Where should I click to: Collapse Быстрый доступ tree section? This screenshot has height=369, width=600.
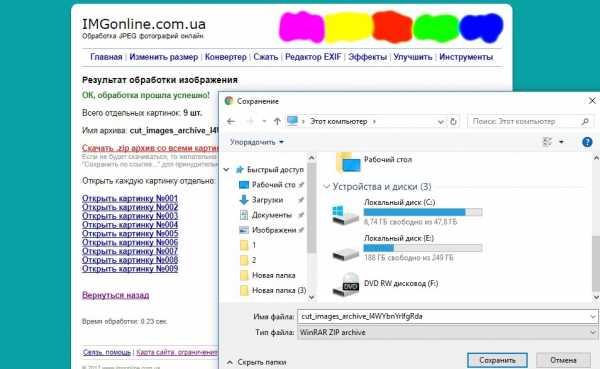tap(227, 169)
